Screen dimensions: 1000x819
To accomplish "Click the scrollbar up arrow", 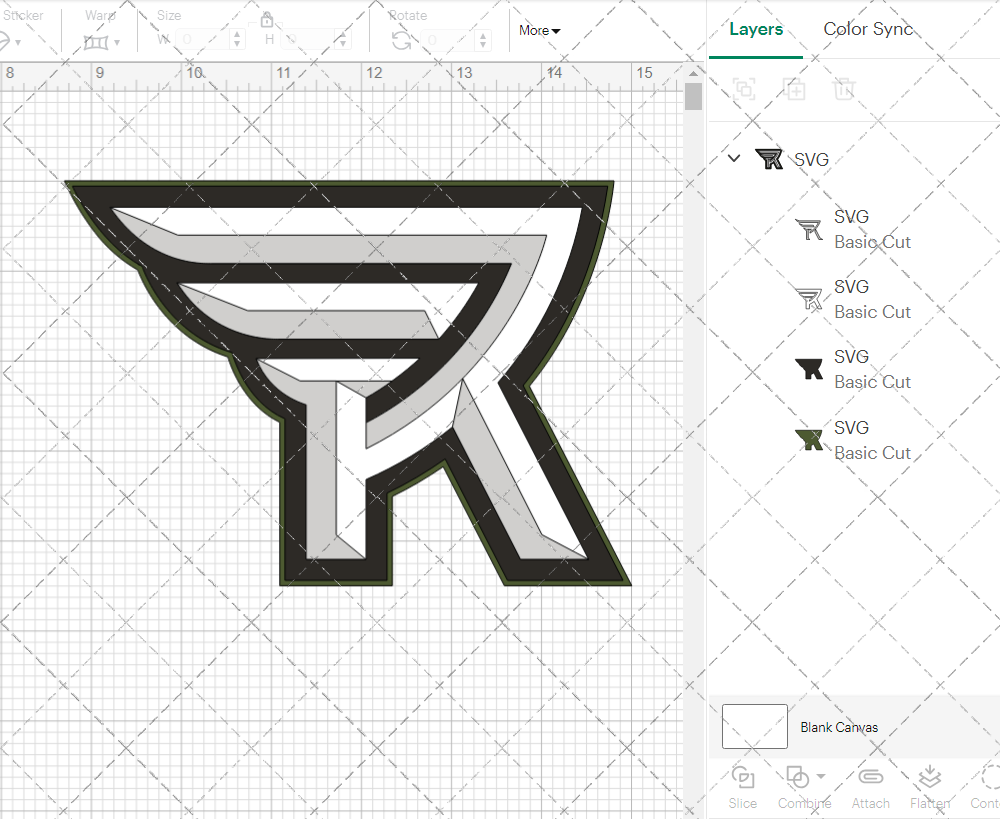I will click(x=693, y=73).
